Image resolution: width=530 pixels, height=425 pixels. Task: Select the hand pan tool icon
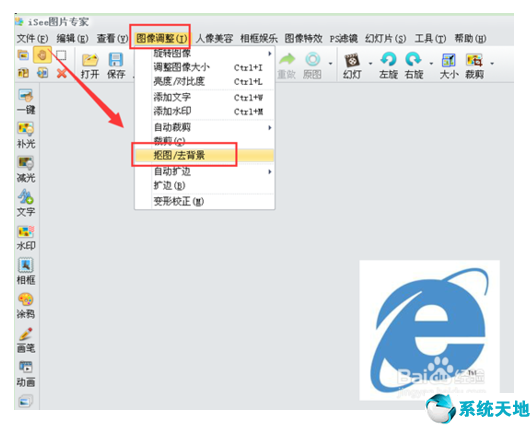(x=42, y=55)
